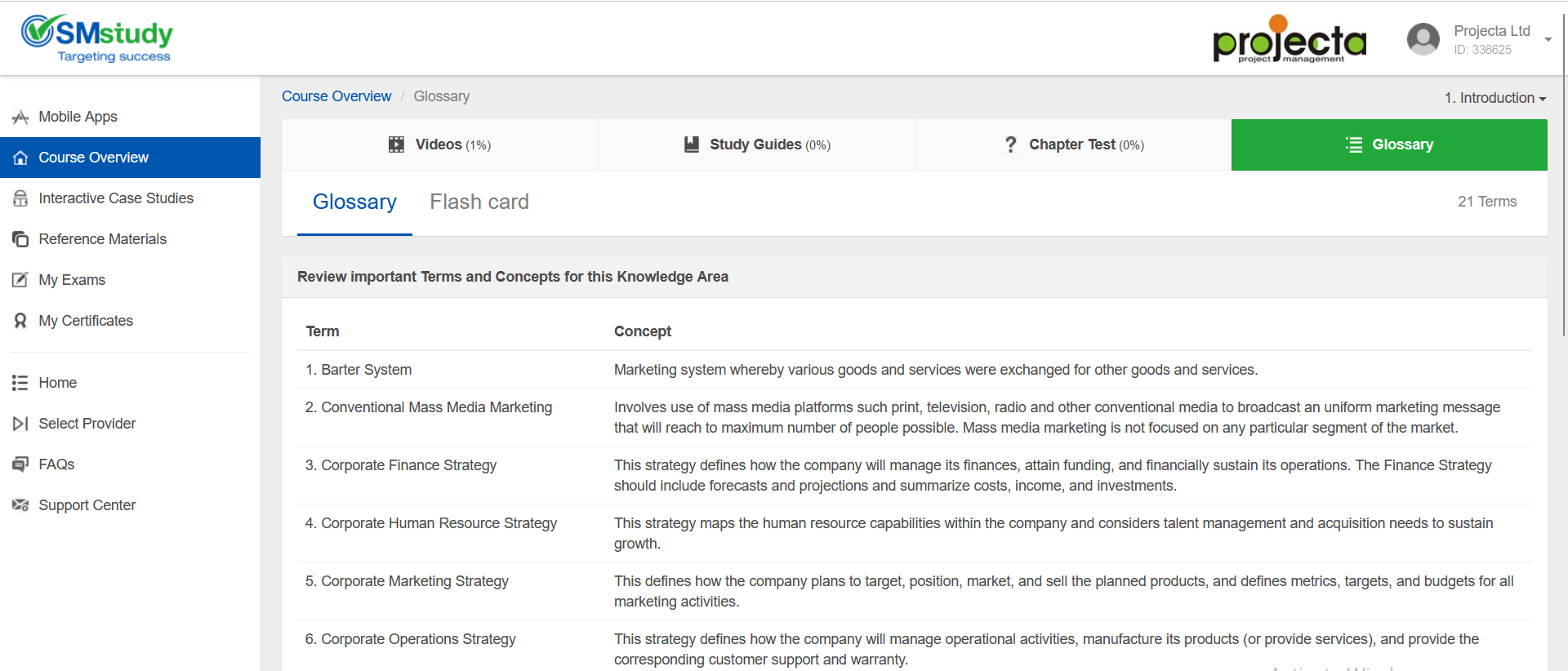
Task: Click the SMstudy logo
Action: [97, 38]
